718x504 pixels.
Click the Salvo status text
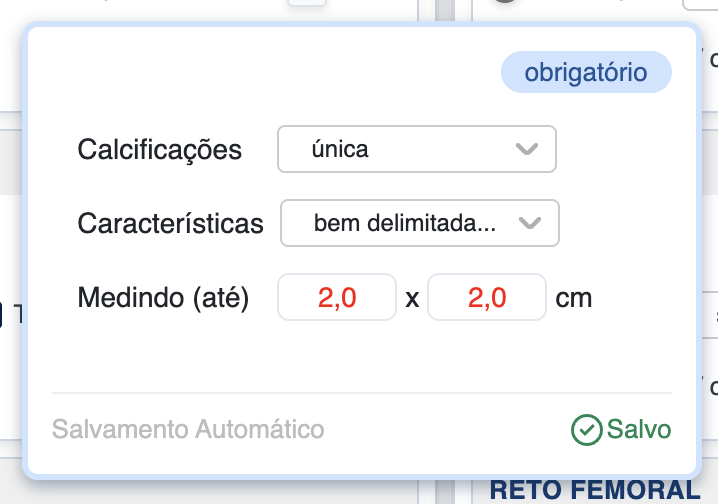tap(639, 430)
